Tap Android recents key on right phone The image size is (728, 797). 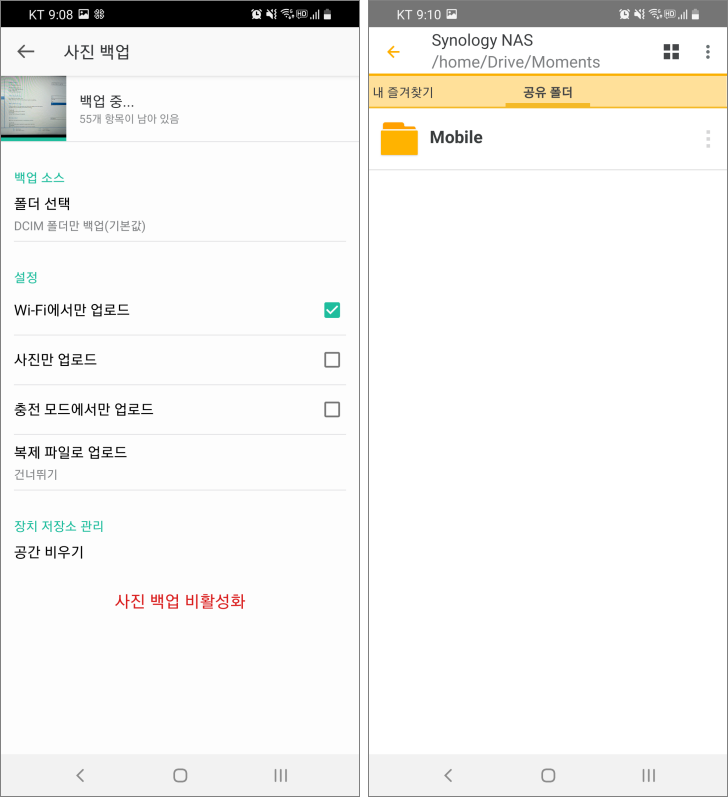(x=648, y=775)
